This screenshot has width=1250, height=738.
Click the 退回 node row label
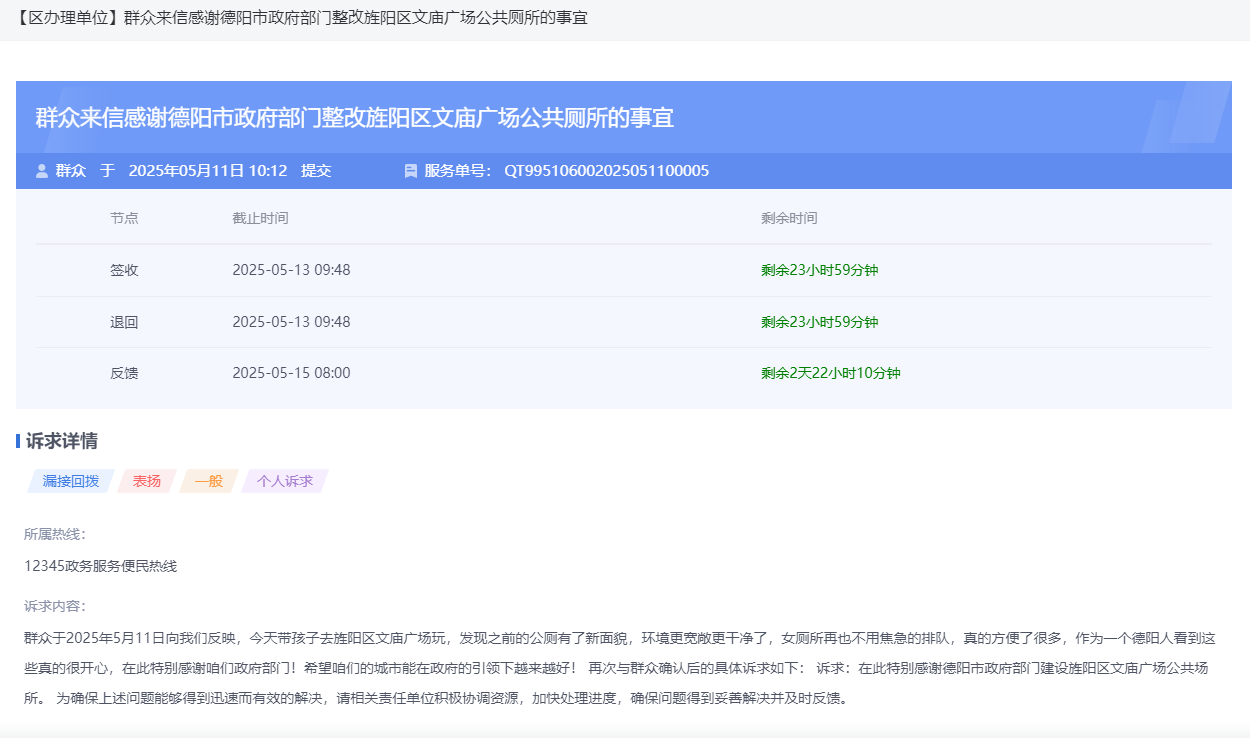(x=124, y=322)
